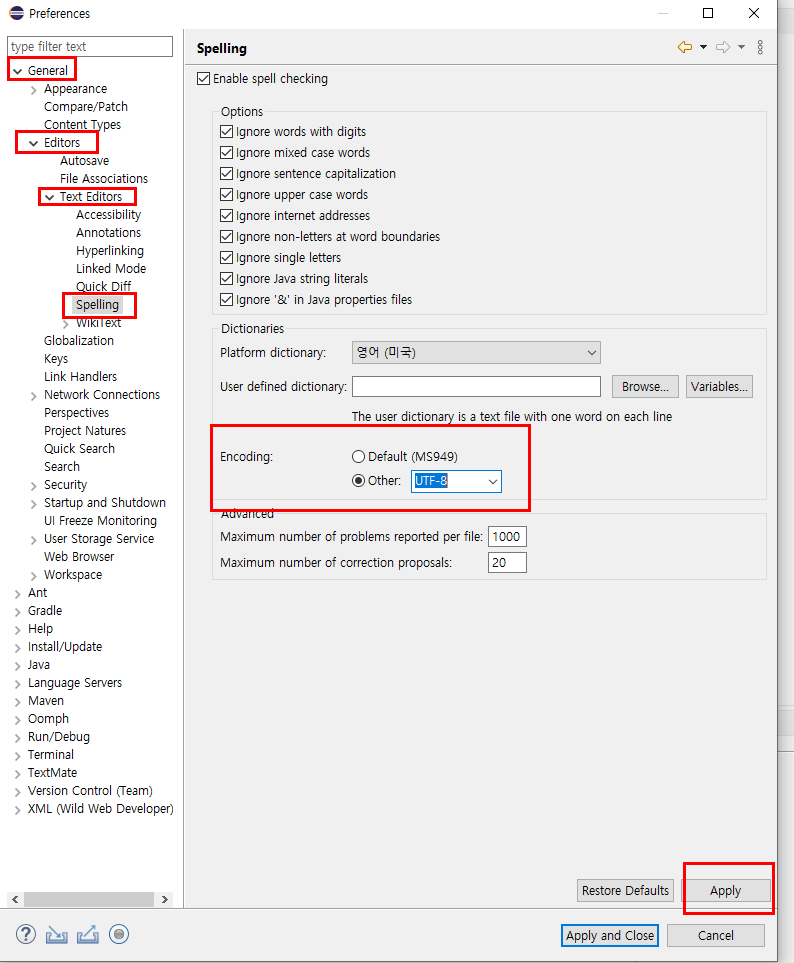
Task: Select Globalization preference page
Action: point(79,340)
